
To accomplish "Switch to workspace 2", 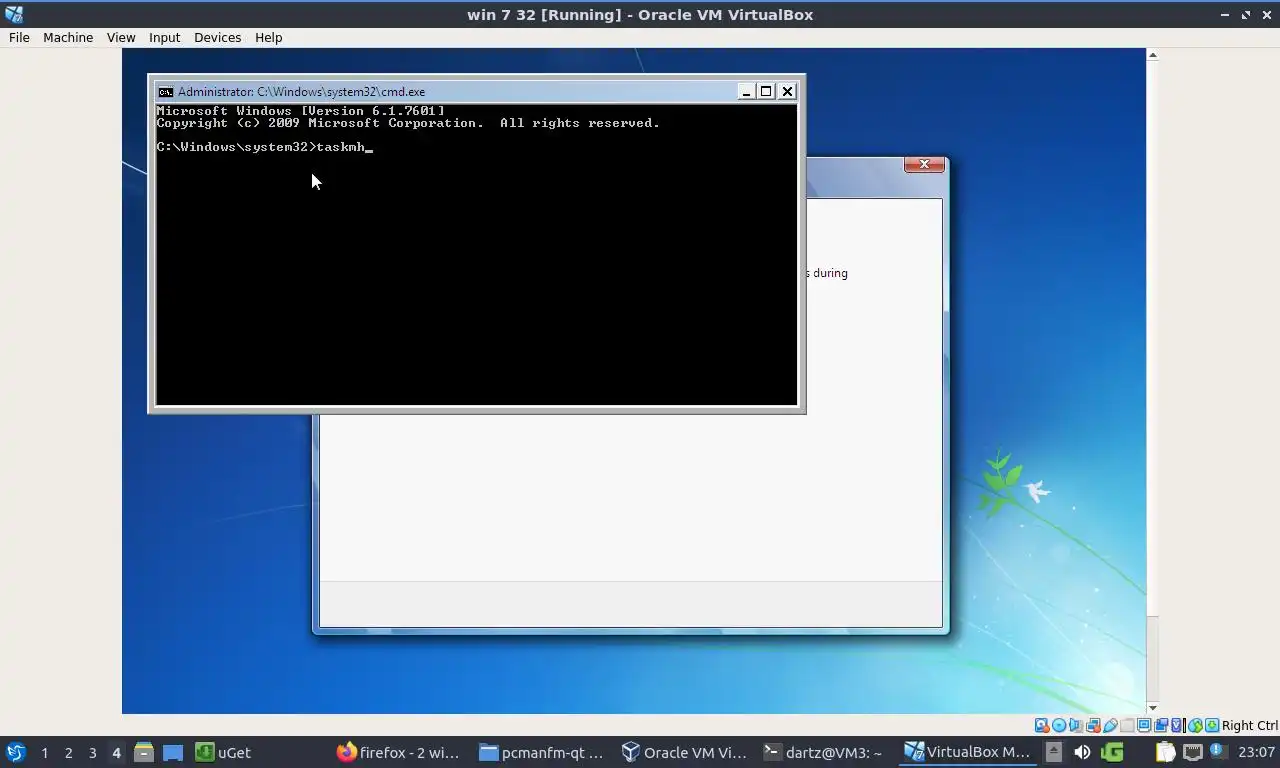I will (x=68, y=752).
